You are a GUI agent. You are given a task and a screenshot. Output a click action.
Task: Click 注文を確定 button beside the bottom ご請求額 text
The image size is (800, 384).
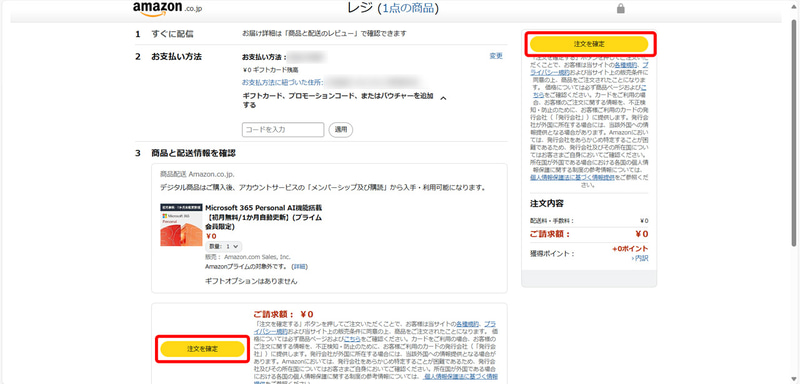click(x=203, y=349)
